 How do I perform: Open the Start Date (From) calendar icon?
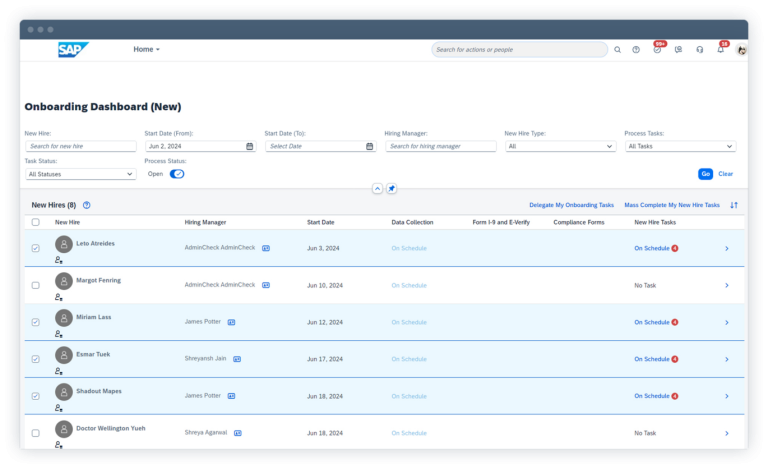250,146
